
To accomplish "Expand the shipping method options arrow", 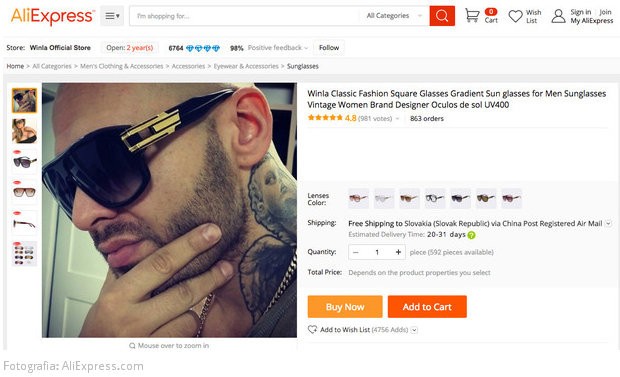I will [609, 223].
